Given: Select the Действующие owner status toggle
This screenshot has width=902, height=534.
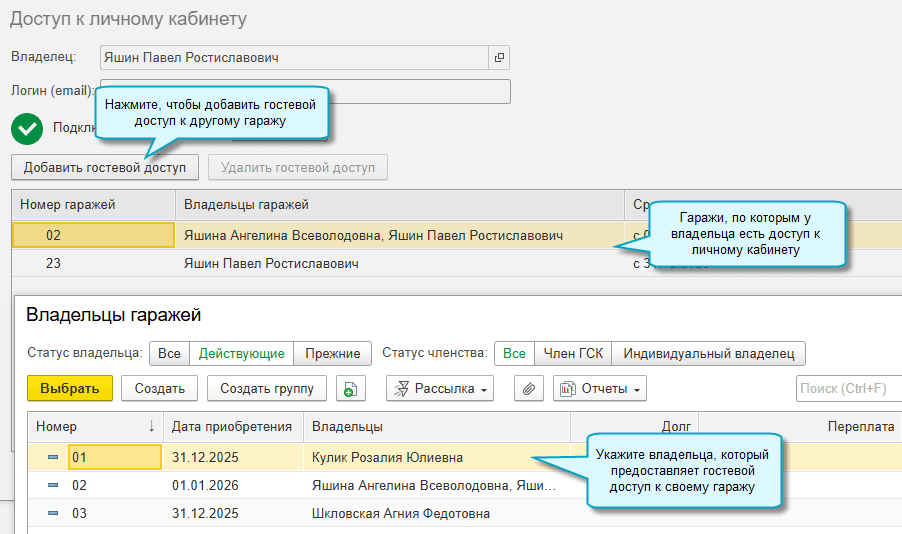Looking at the screenshot, I should (x=241, y=353).
